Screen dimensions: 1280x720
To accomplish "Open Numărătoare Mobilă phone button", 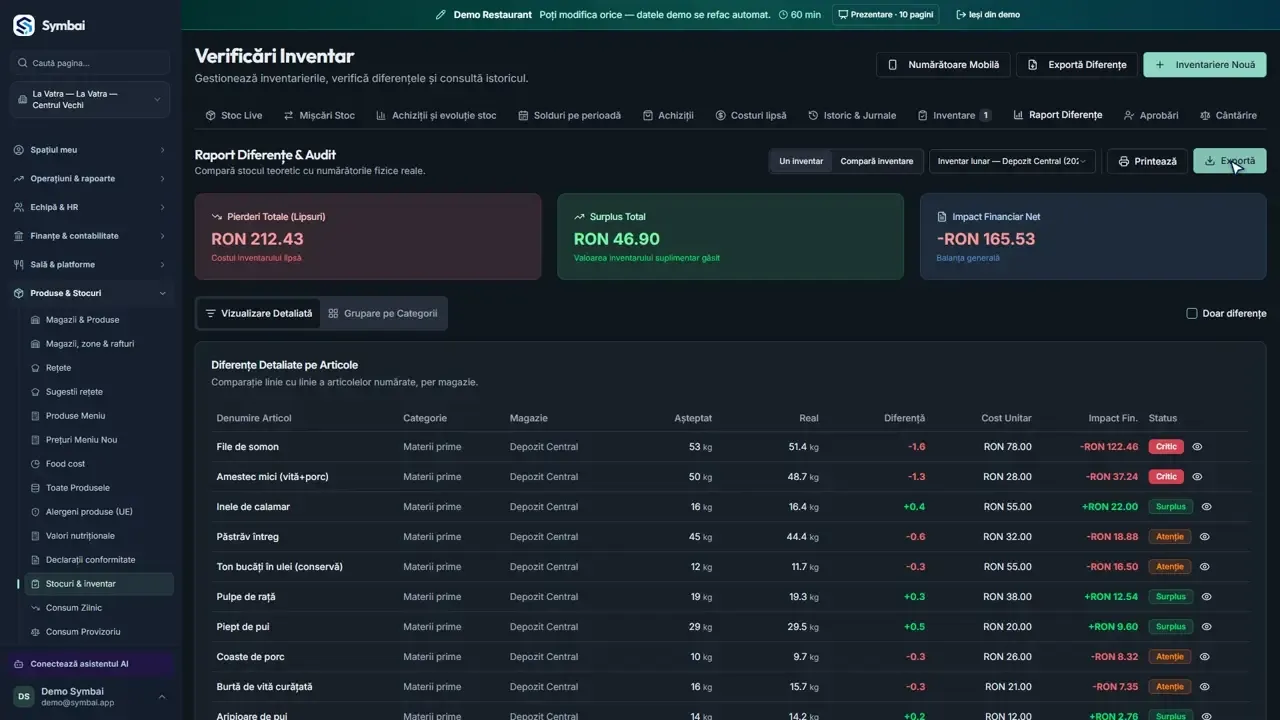I will point(944,65).
